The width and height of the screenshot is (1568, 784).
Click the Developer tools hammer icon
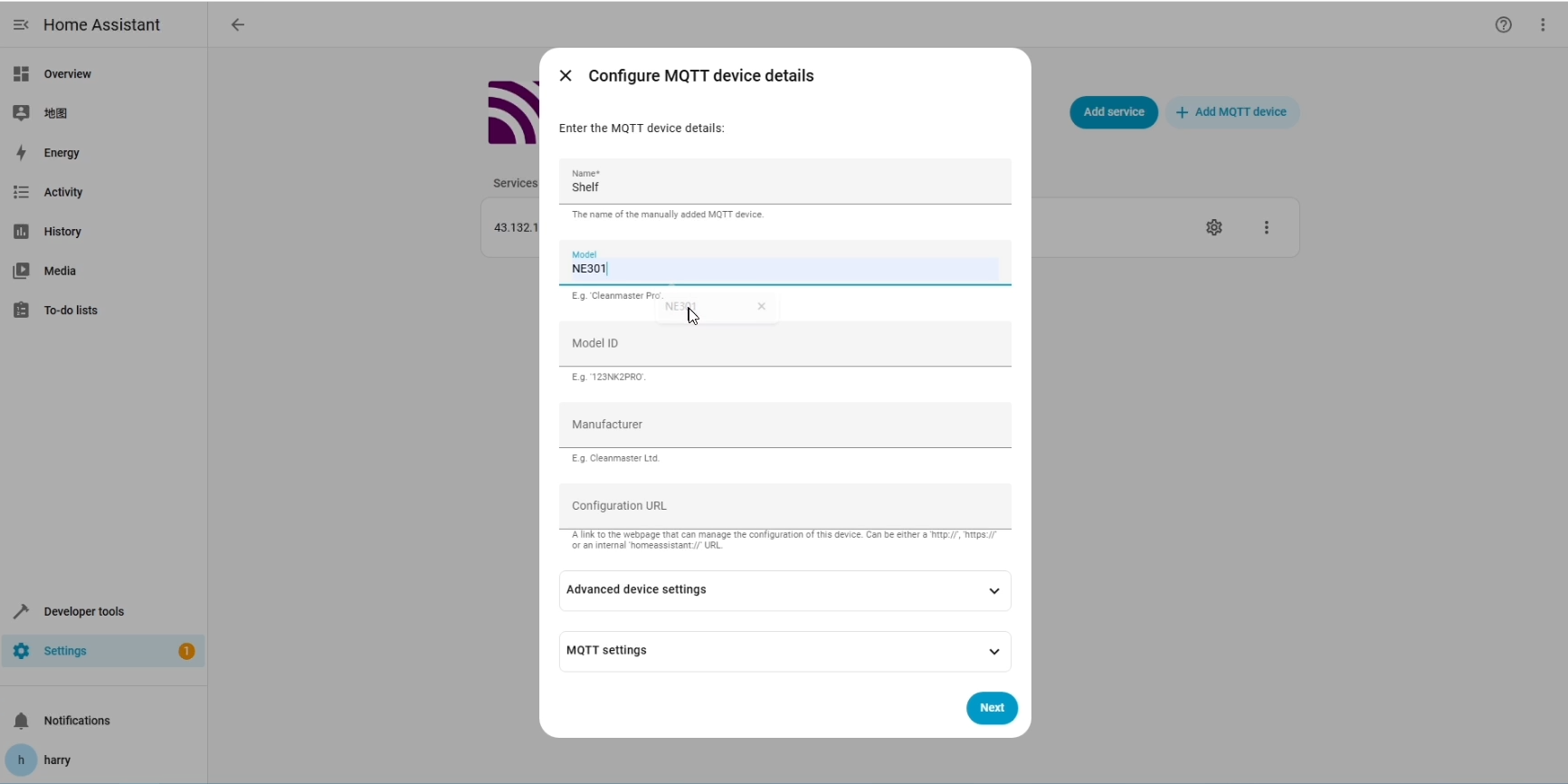click(22, 611)
